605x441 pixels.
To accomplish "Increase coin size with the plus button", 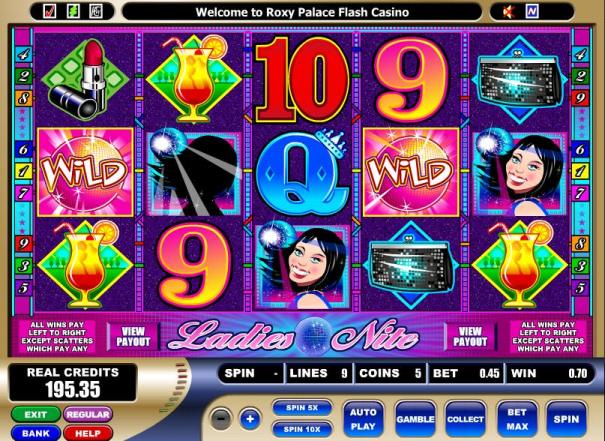I will (250, 419).
